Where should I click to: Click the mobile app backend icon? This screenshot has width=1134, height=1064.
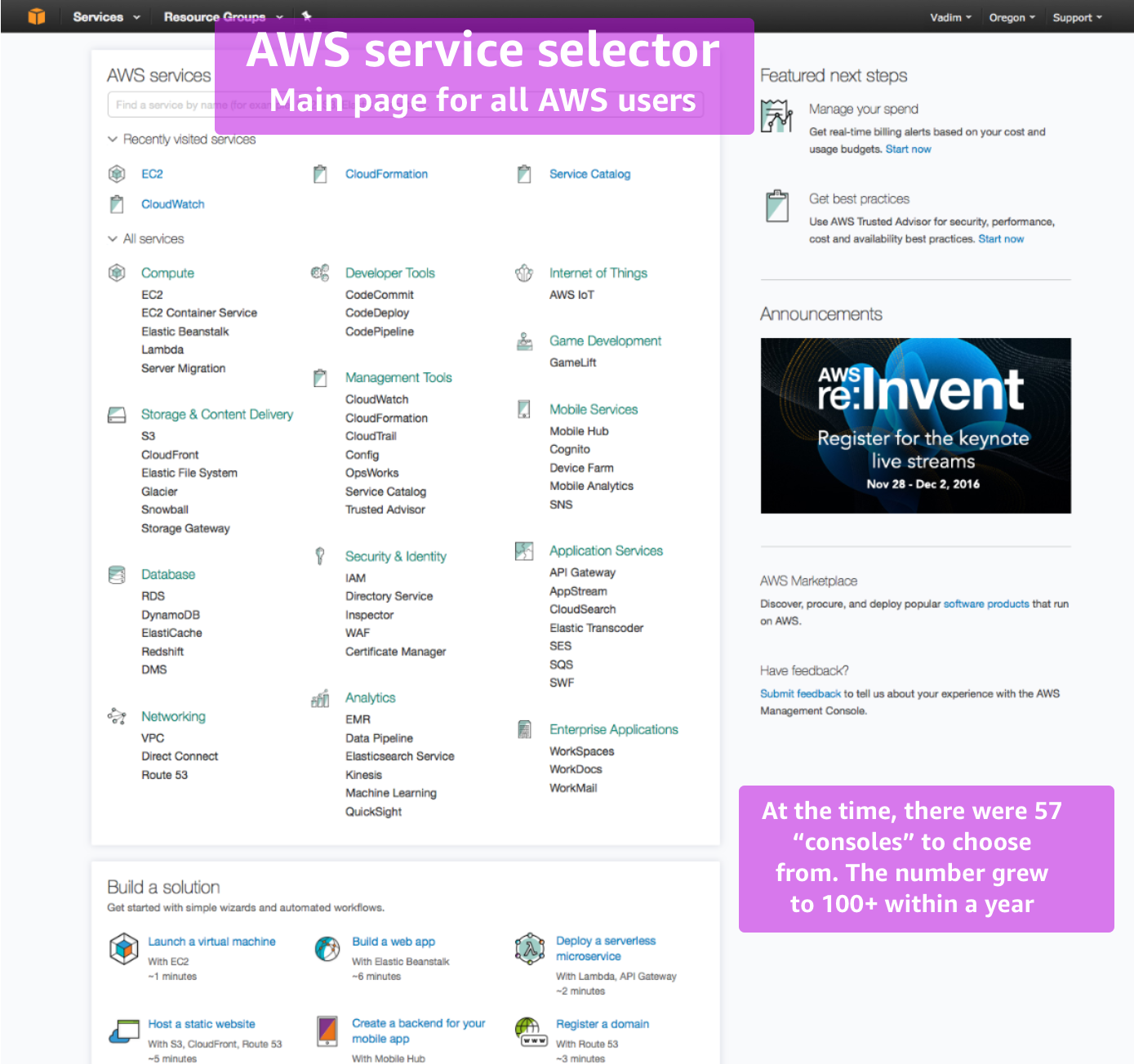[x=327, y=1031]
